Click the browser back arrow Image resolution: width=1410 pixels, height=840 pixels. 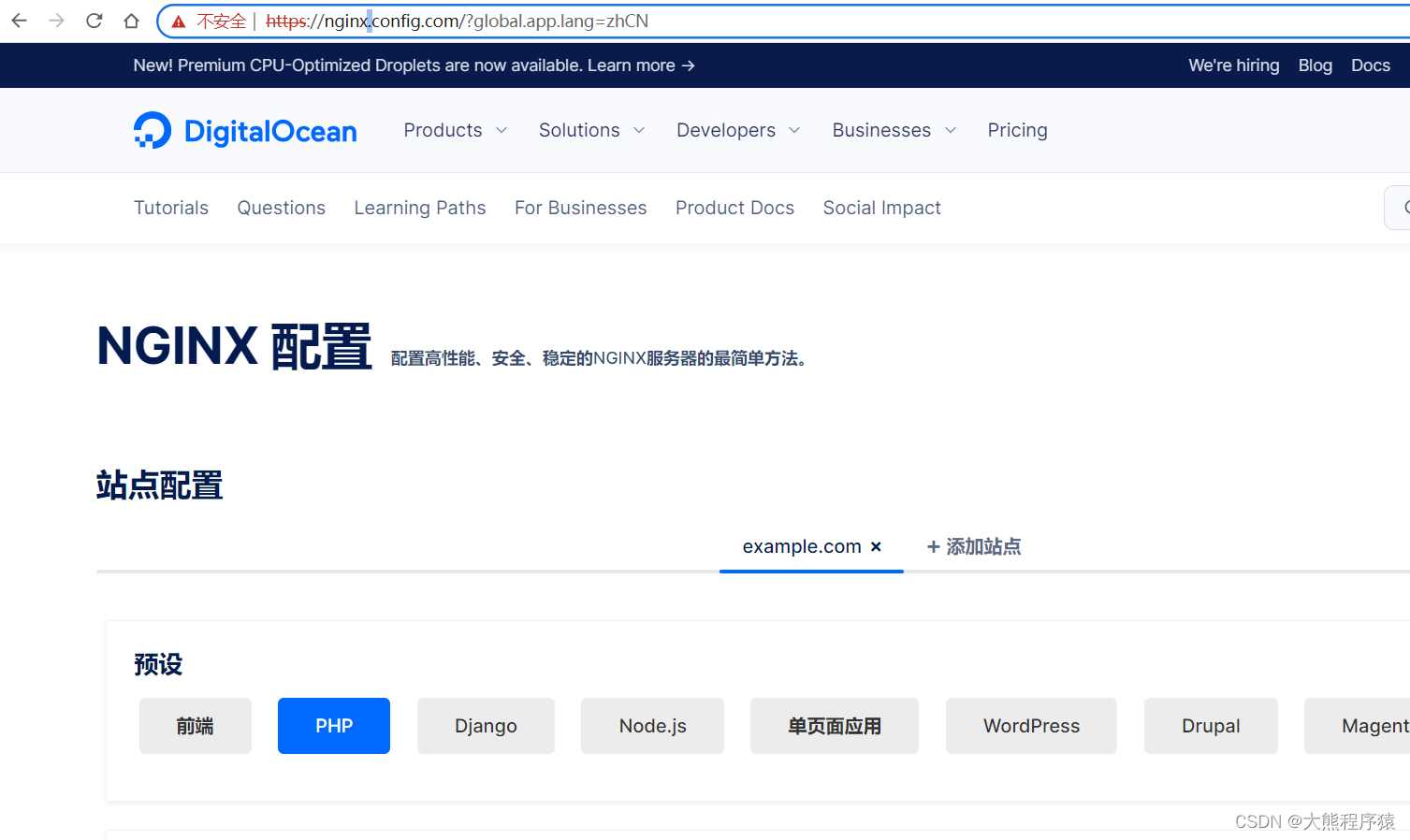click(19, 21)
